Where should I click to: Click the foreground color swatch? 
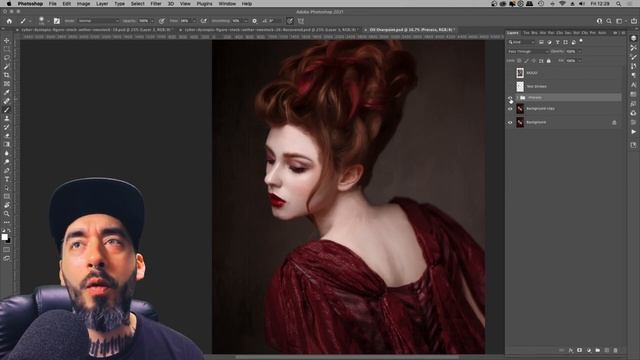tap(4, 237)
